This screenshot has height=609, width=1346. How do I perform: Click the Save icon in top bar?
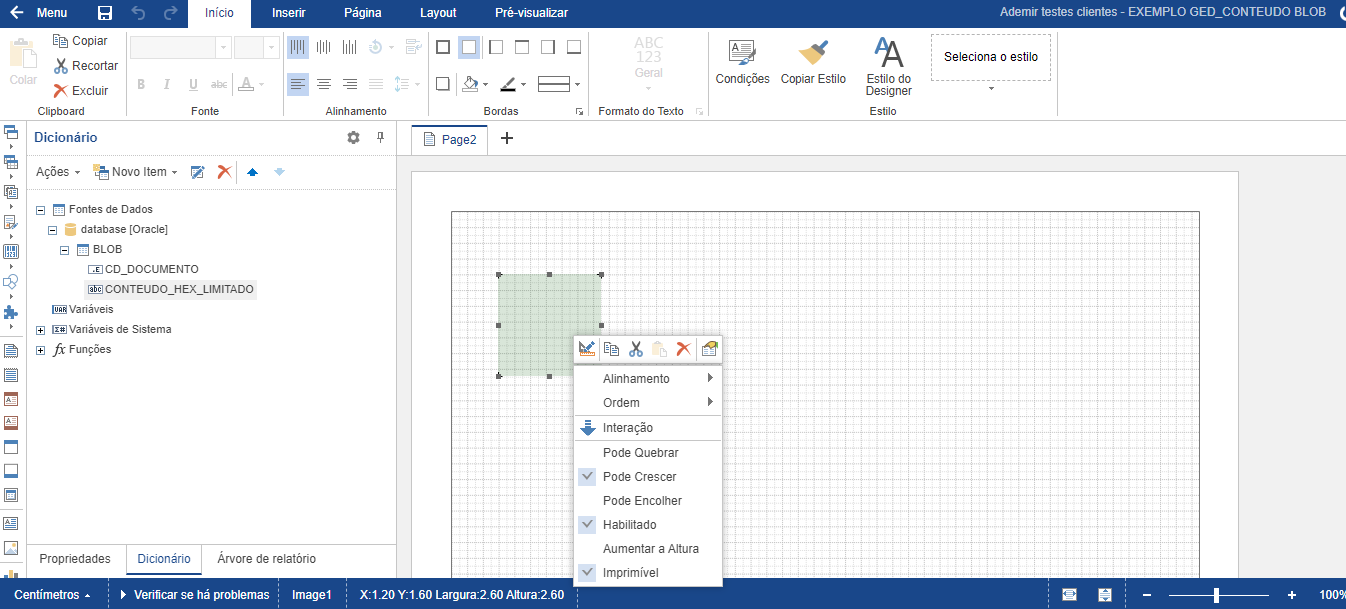click(105, 13)
